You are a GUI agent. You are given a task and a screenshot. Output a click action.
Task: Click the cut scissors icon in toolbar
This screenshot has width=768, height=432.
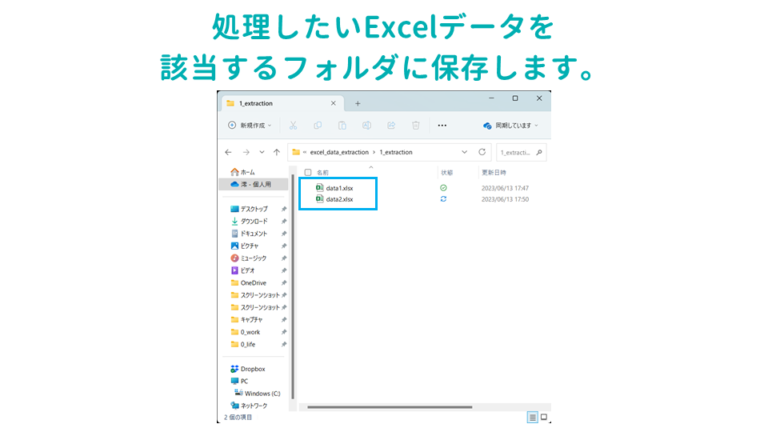point(293,126)
